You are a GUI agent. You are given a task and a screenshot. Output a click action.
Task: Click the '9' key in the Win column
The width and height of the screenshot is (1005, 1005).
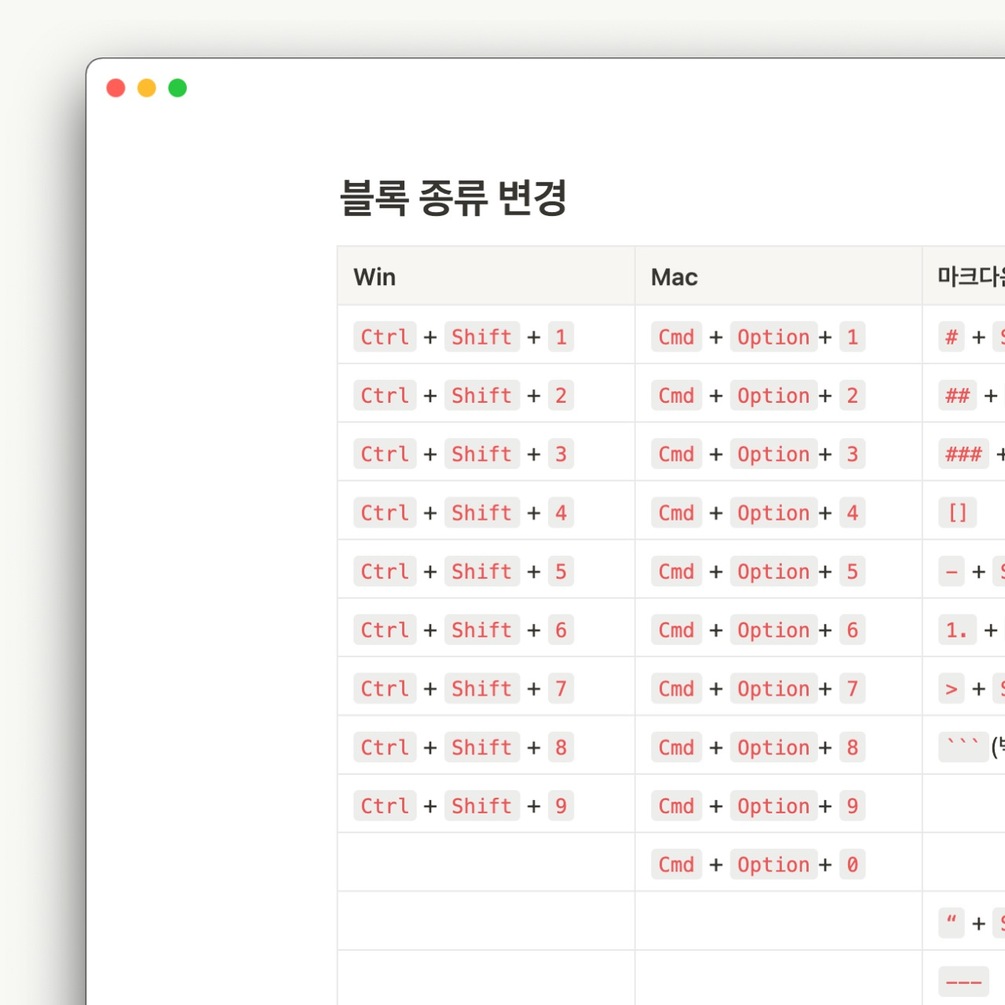(x=561, y=806)
